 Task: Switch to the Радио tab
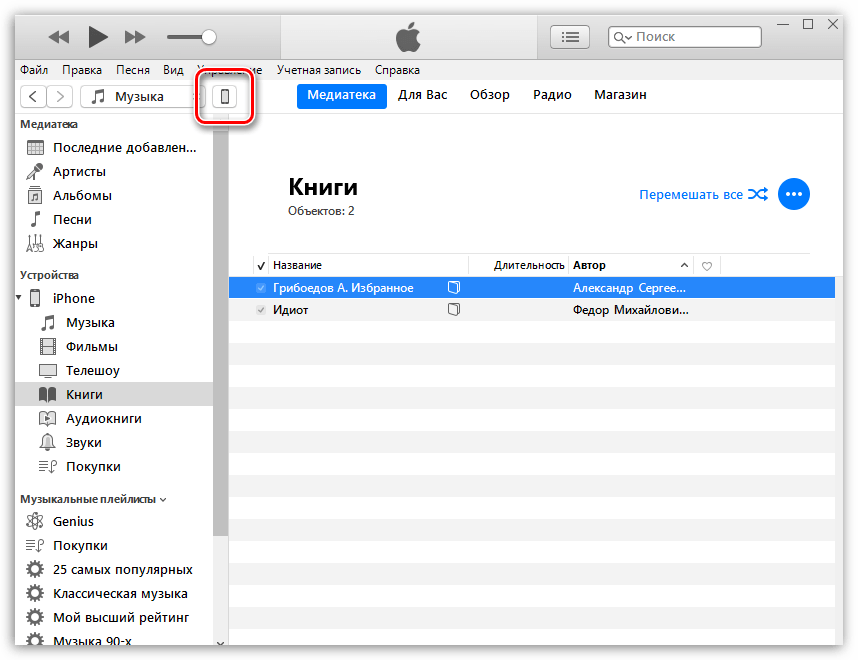click(552, 95)
